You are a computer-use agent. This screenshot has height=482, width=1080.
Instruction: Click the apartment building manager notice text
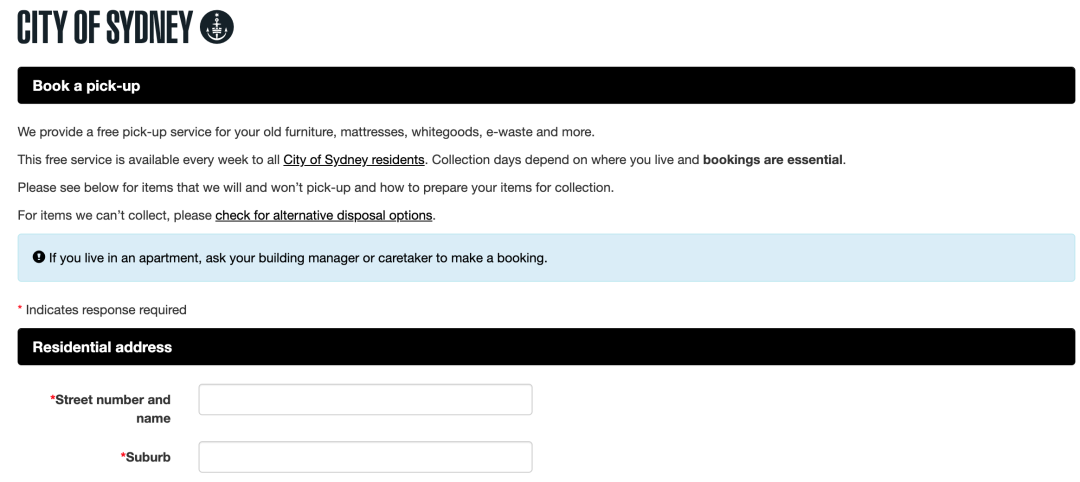pos(298,258)
